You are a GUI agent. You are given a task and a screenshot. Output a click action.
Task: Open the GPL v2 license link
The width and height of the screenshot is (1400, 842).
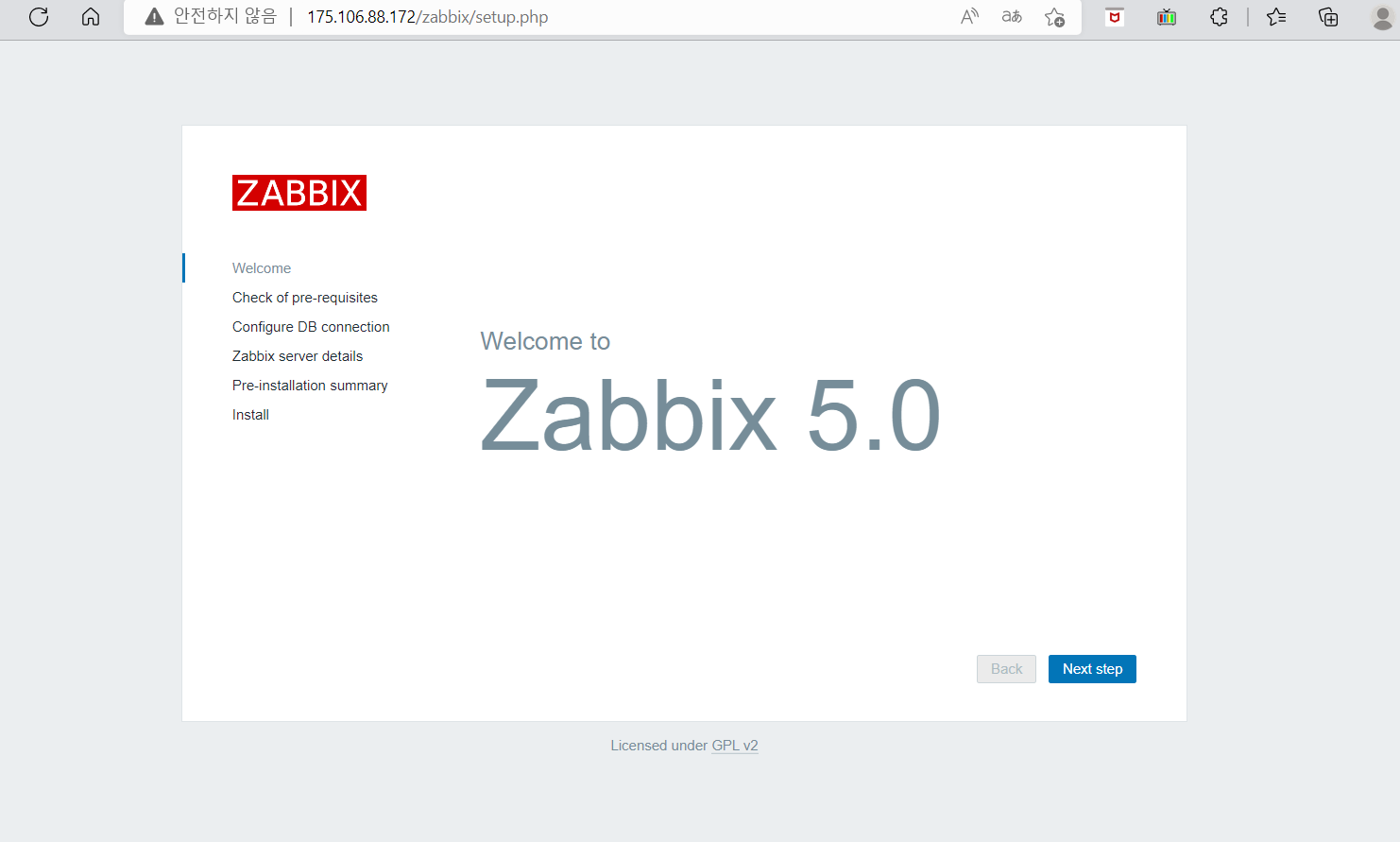(x=735, y=746)
